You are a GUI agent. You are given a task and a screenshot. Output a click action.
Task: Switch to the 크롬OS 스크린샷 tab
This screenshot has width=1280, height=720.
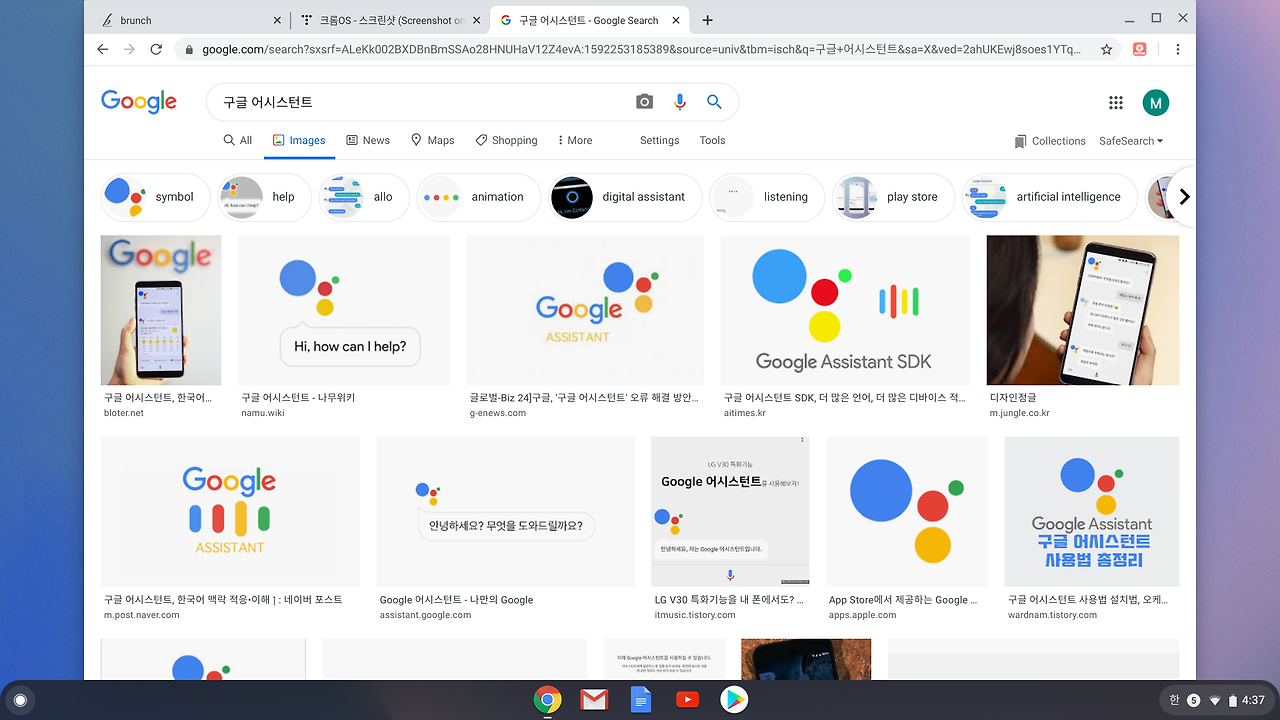pos(390,20)
